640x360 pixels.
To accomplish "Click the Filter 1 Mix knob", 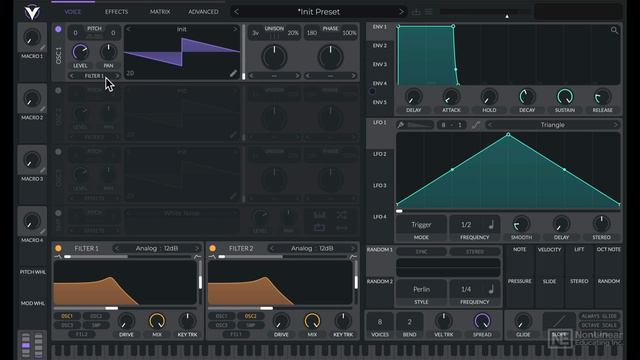I will tap(157, 322).
